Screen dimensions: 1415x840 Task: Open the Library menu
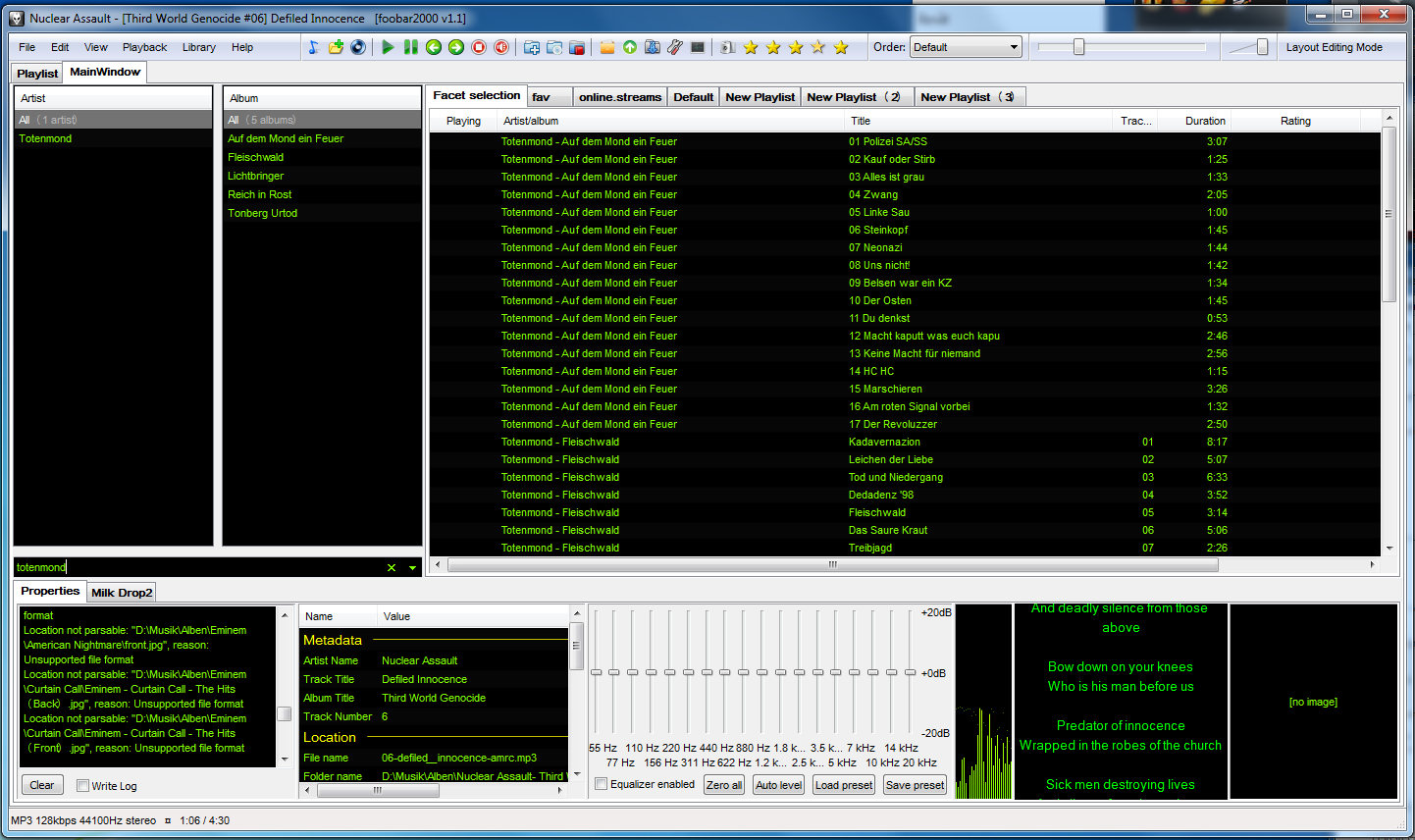tap(199, 47)
